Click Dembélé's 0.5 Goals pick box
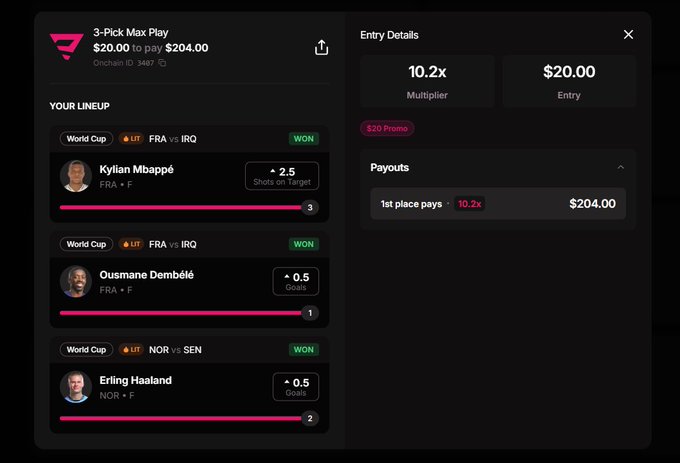This screenshot has width=680, height=463. 296,281
